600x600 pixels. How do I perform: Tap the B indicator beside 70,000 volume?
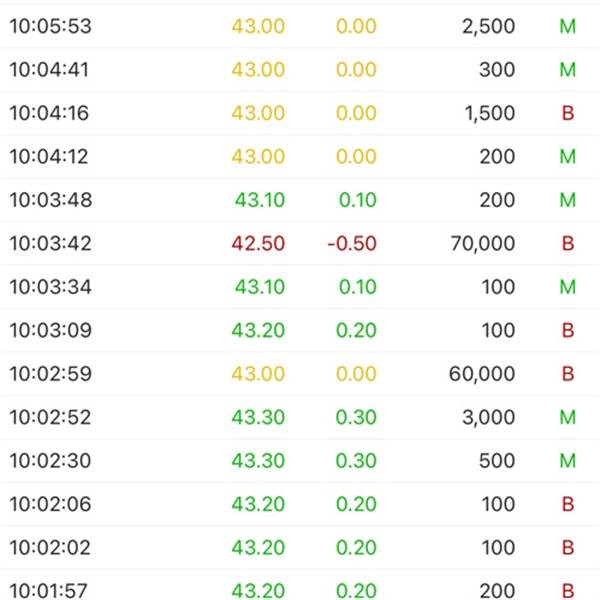tap(568, 243)
